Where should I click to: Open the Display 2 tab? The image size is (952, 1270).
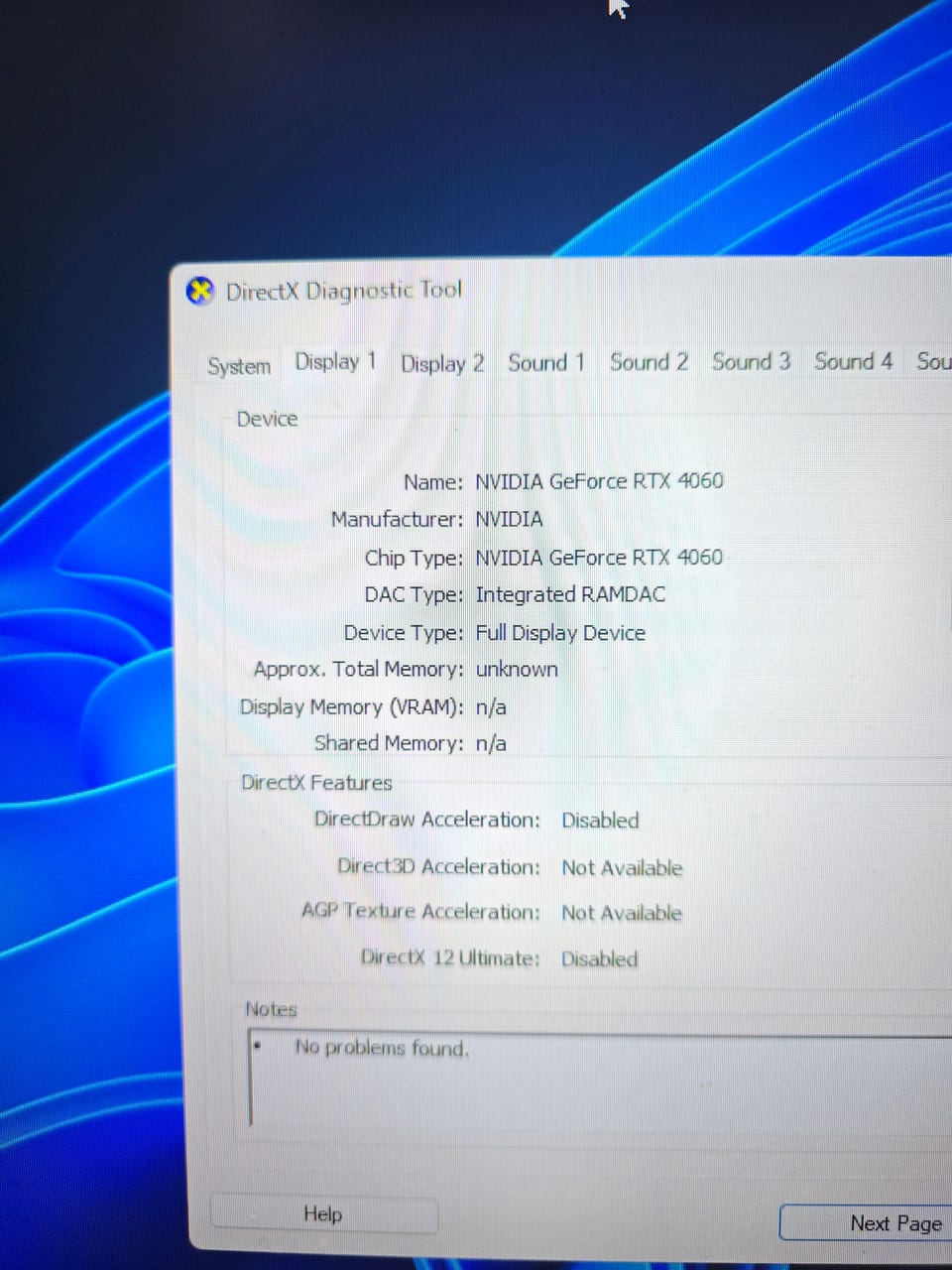442,364
